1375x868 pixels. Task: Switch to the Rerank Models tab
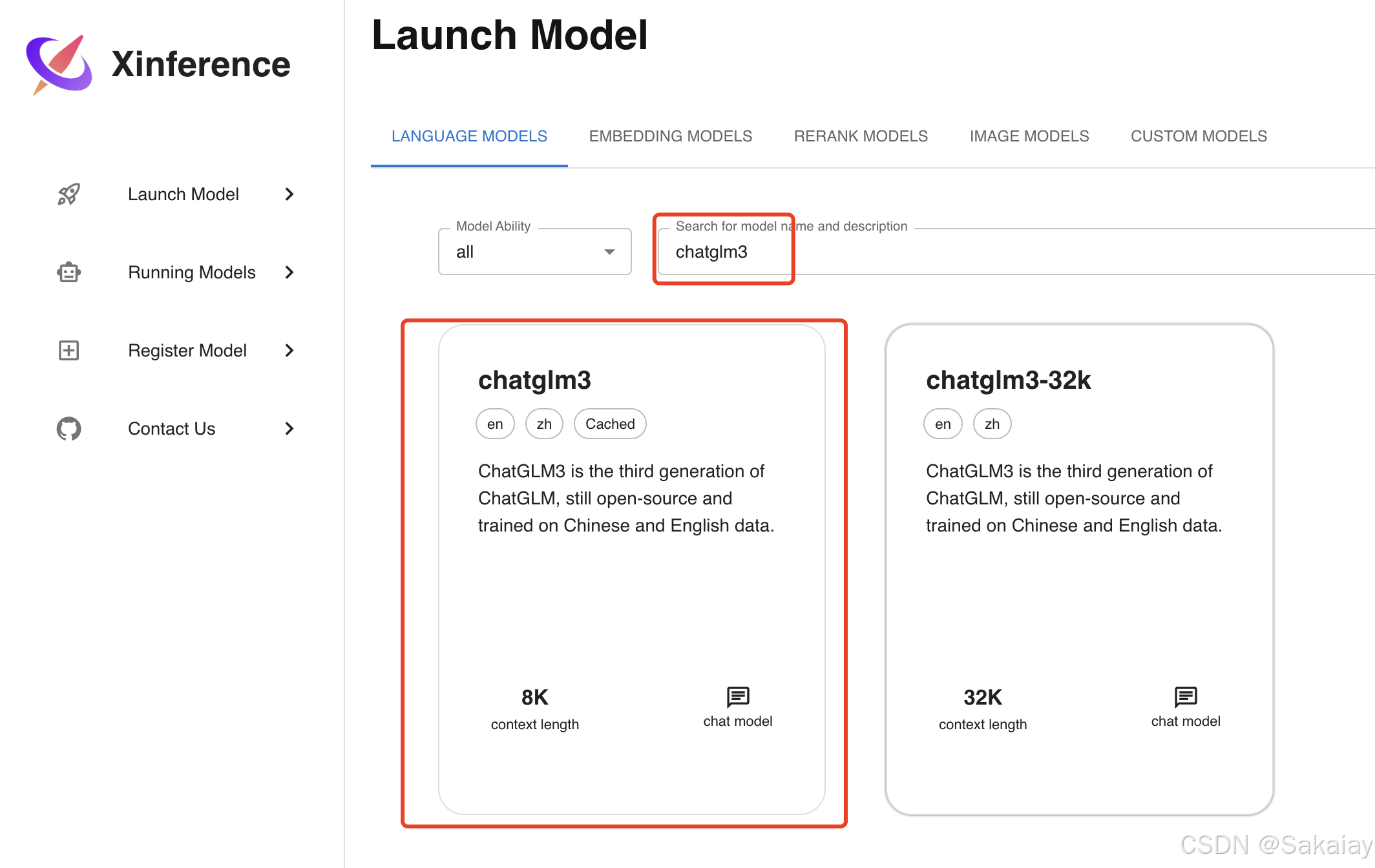(x=861, y=136)
